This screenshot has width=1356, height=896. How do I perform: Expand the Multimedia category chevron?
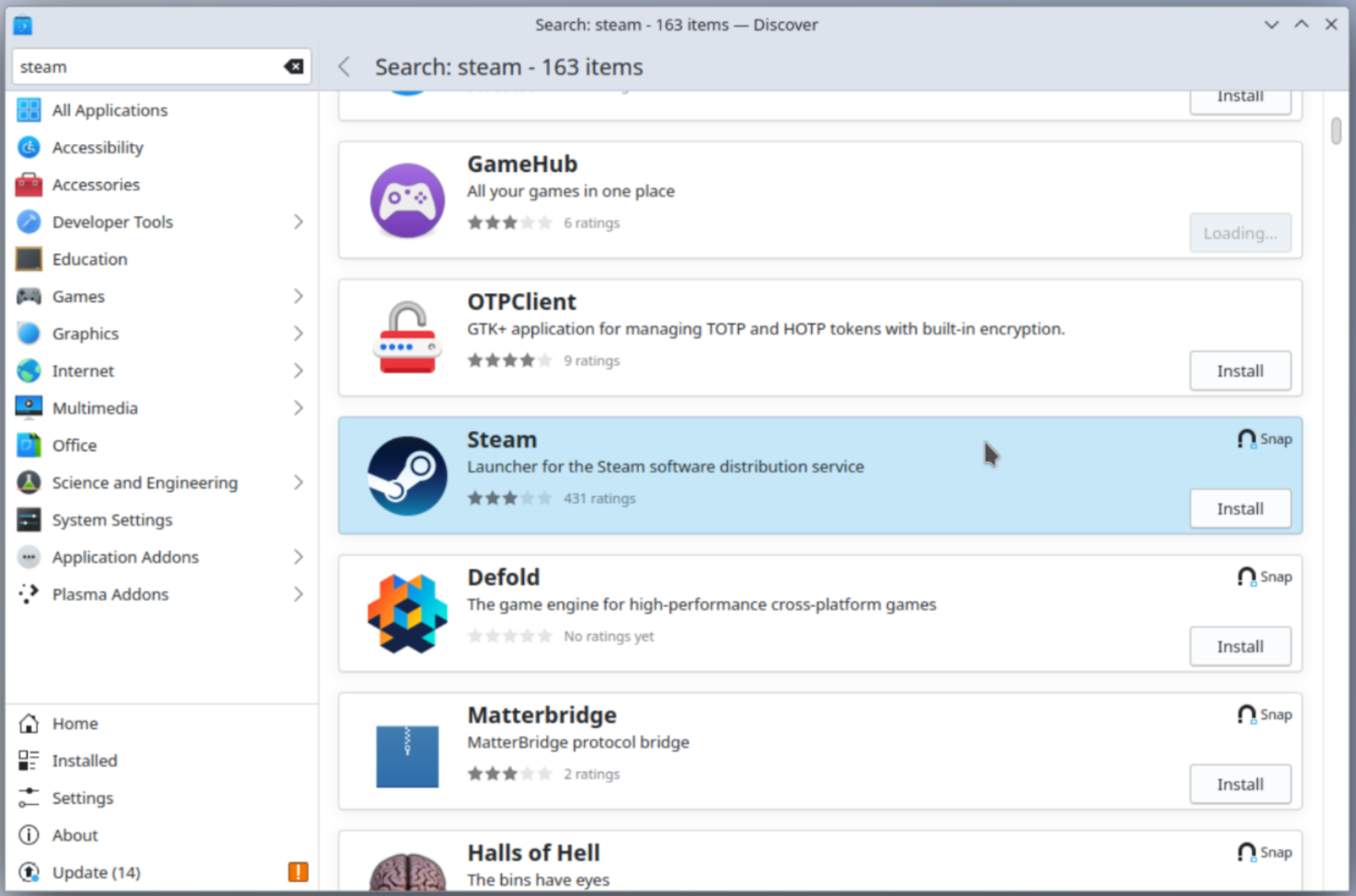click(298, 407)
